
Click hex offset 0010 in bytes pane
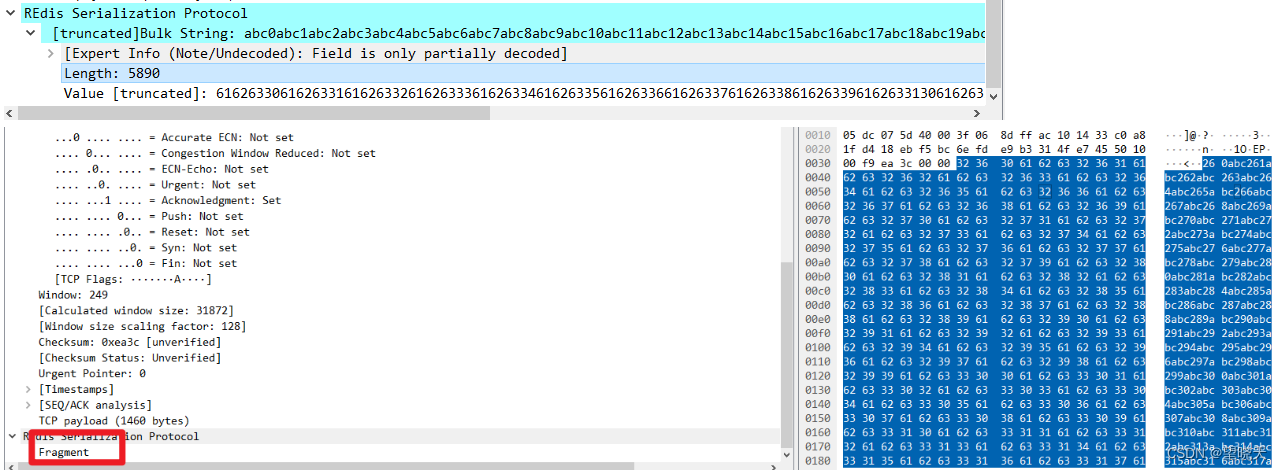(817, 135)
